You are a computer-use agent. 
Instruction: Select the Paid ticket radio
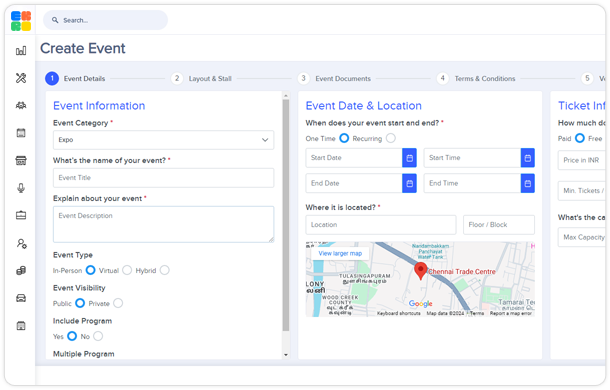point(580,138)
